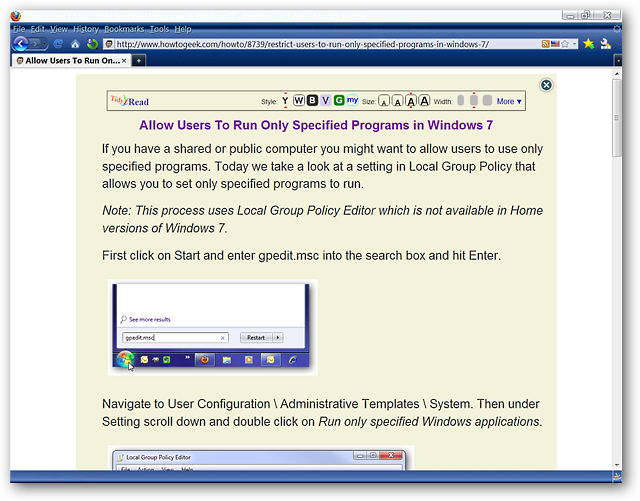Choose the third font size A
Viewport: 640px width, 501px height.
[x=411, y=101]
